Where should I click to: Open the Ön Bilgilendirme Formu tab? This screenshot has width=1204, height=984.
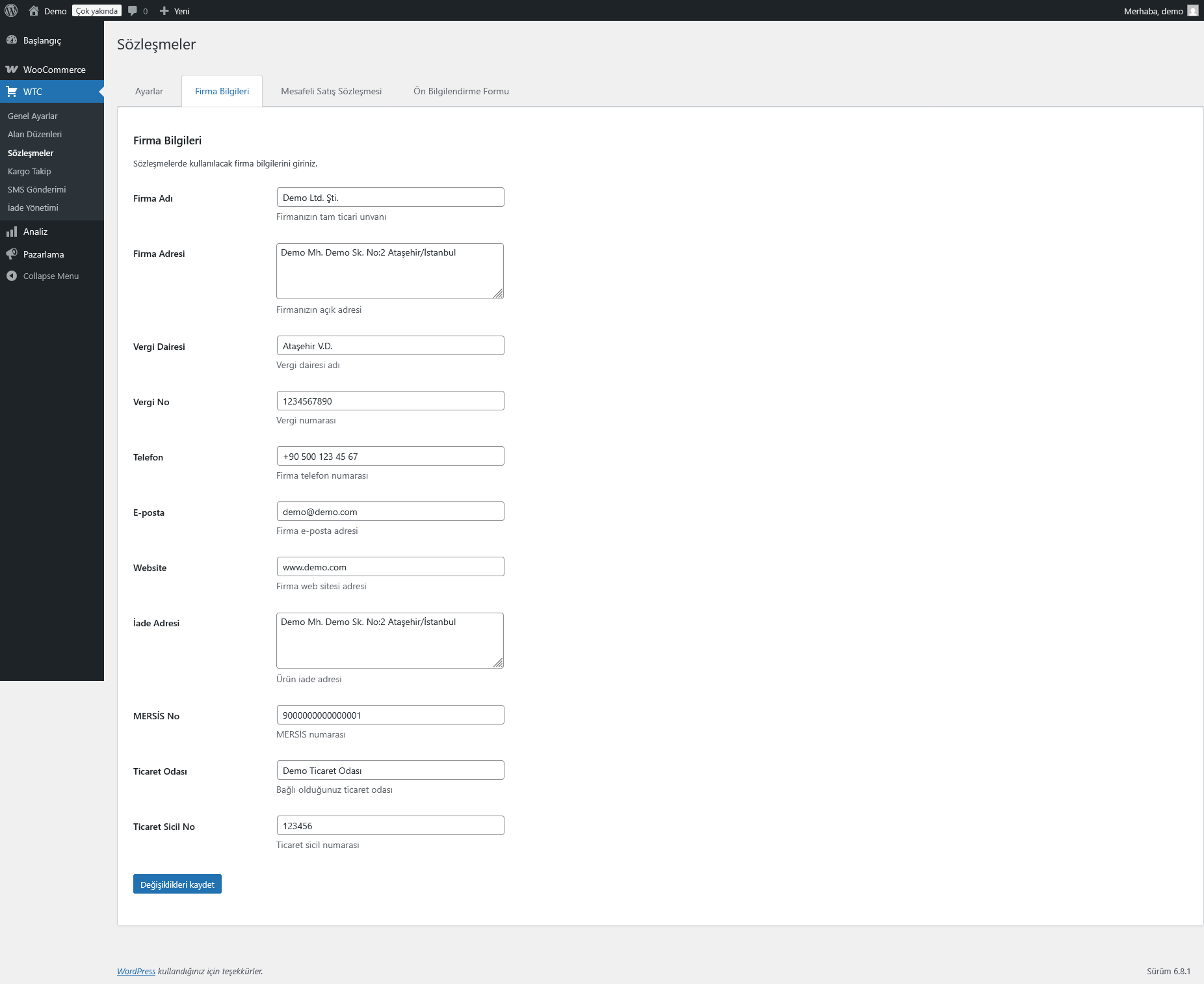click(461, 91)
